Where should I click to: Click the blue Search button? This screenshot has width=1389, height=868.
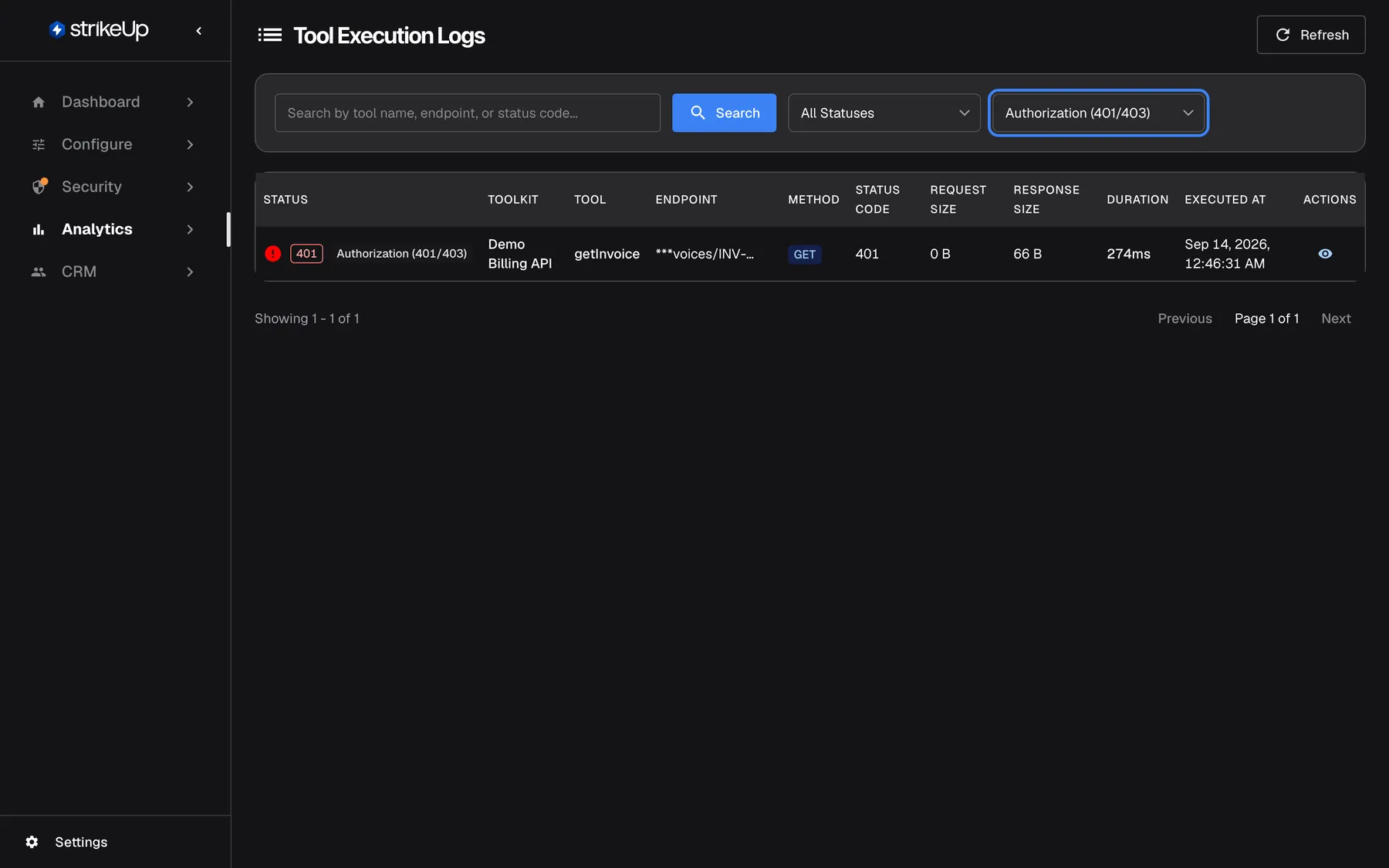[x=724, y=113]
